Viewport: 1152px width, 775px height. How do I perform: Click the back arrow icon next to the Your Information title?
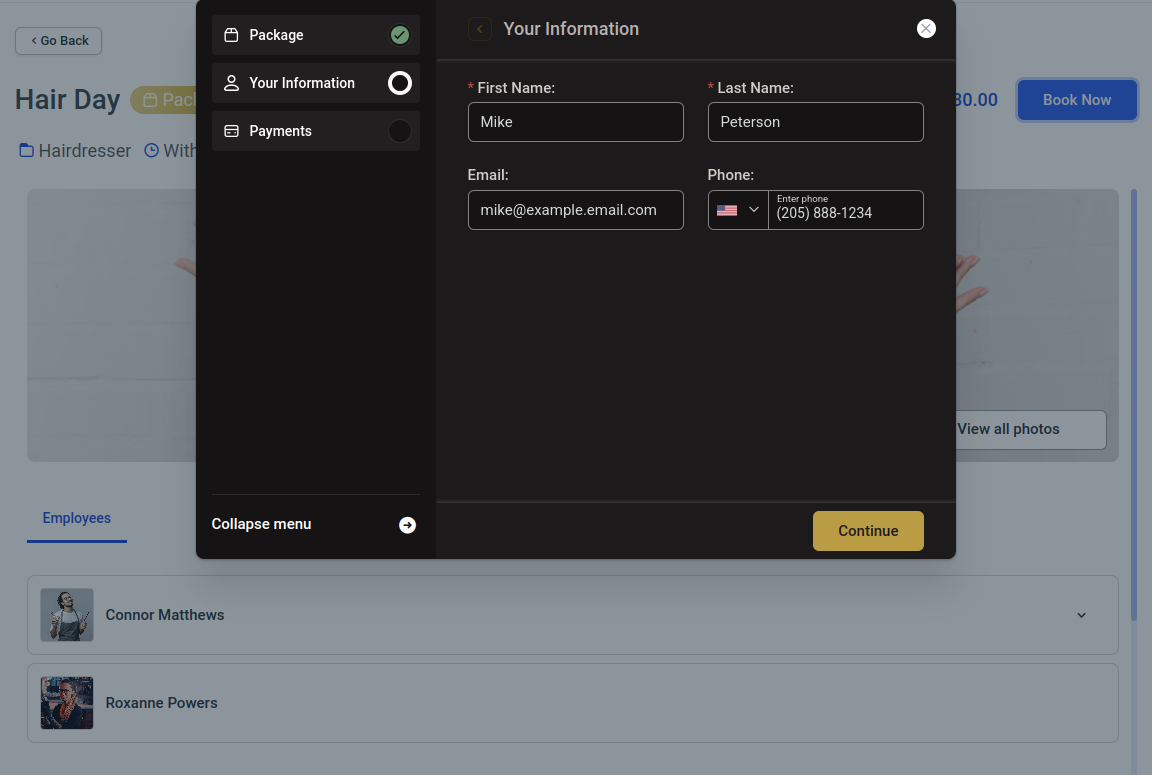480,29
